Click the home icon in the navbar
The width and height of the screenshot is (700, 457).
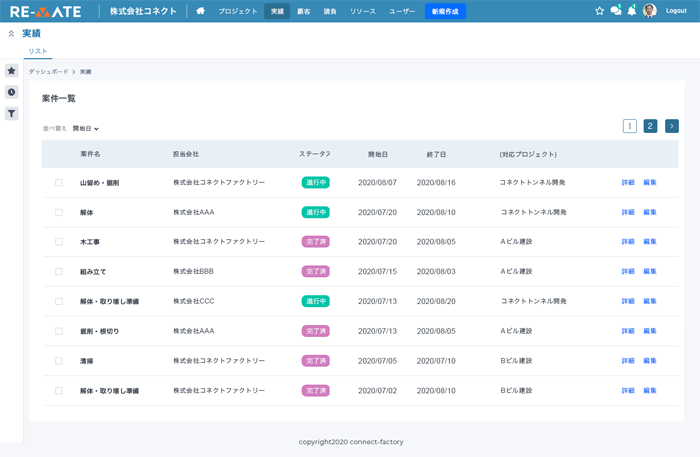coord(200,11)
